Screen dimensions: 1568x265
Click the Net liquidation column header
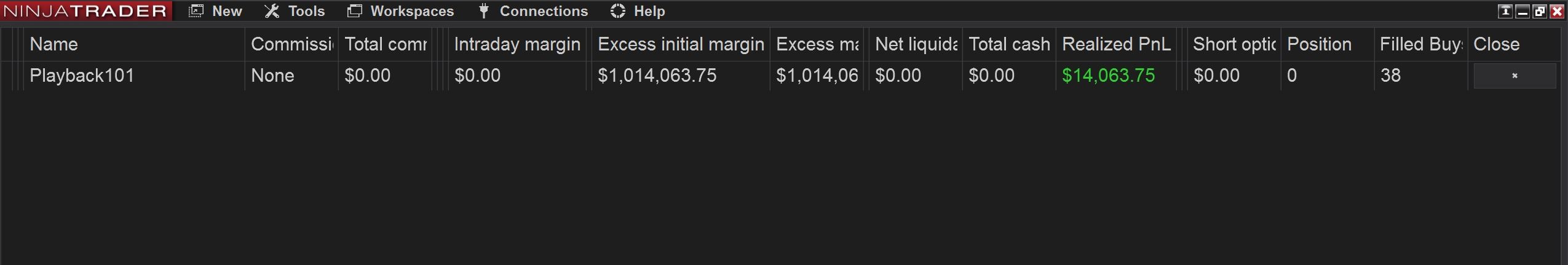point(915,44)
